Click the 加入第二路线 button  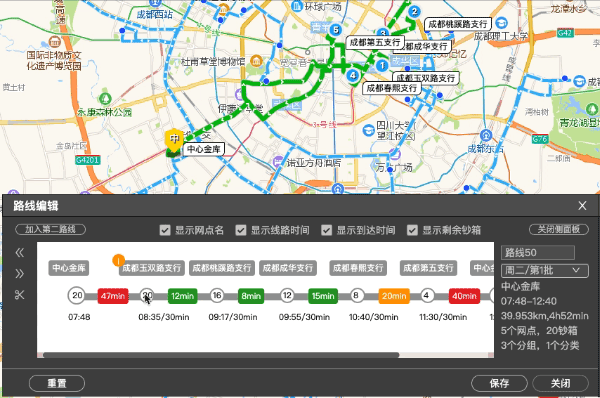[x=50, y=229]
